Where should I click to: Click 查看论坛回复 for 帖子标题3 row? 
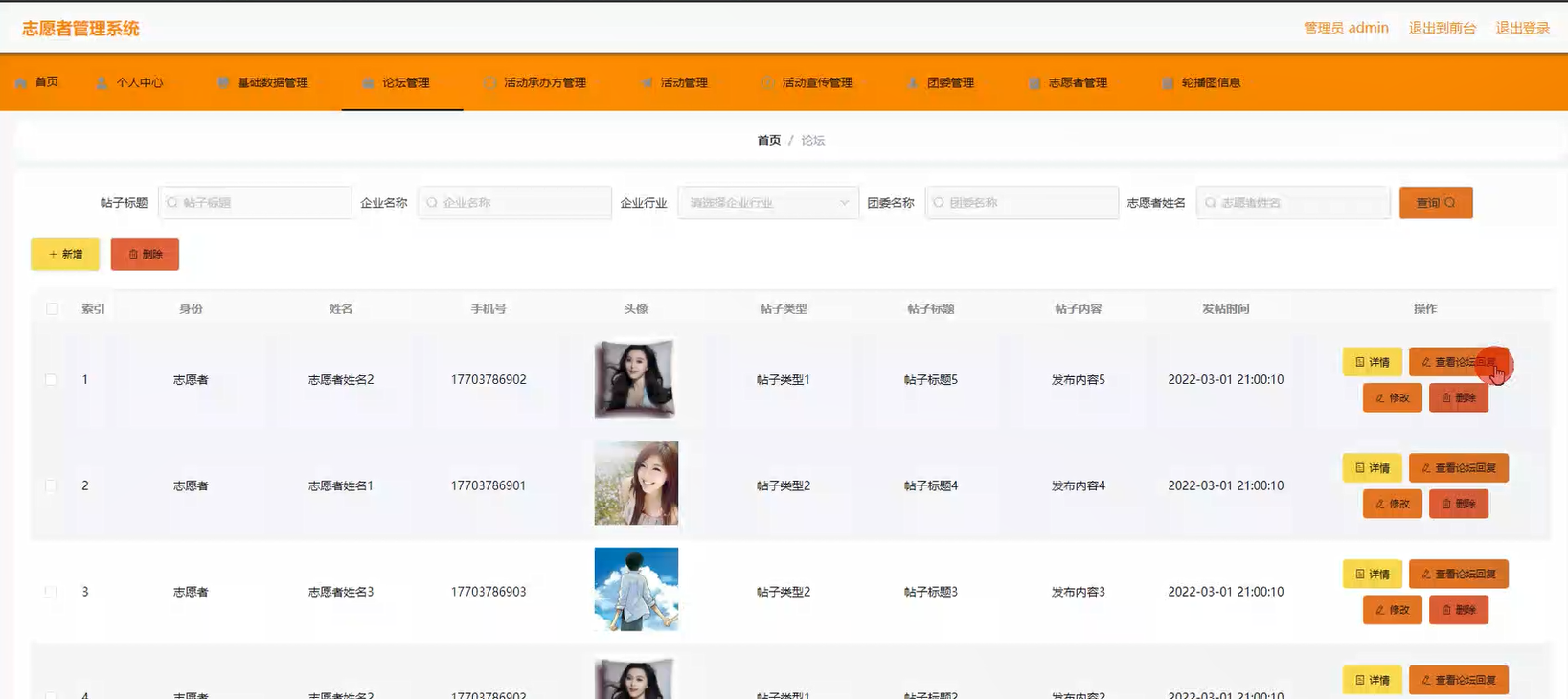(x=1458, y=574)
